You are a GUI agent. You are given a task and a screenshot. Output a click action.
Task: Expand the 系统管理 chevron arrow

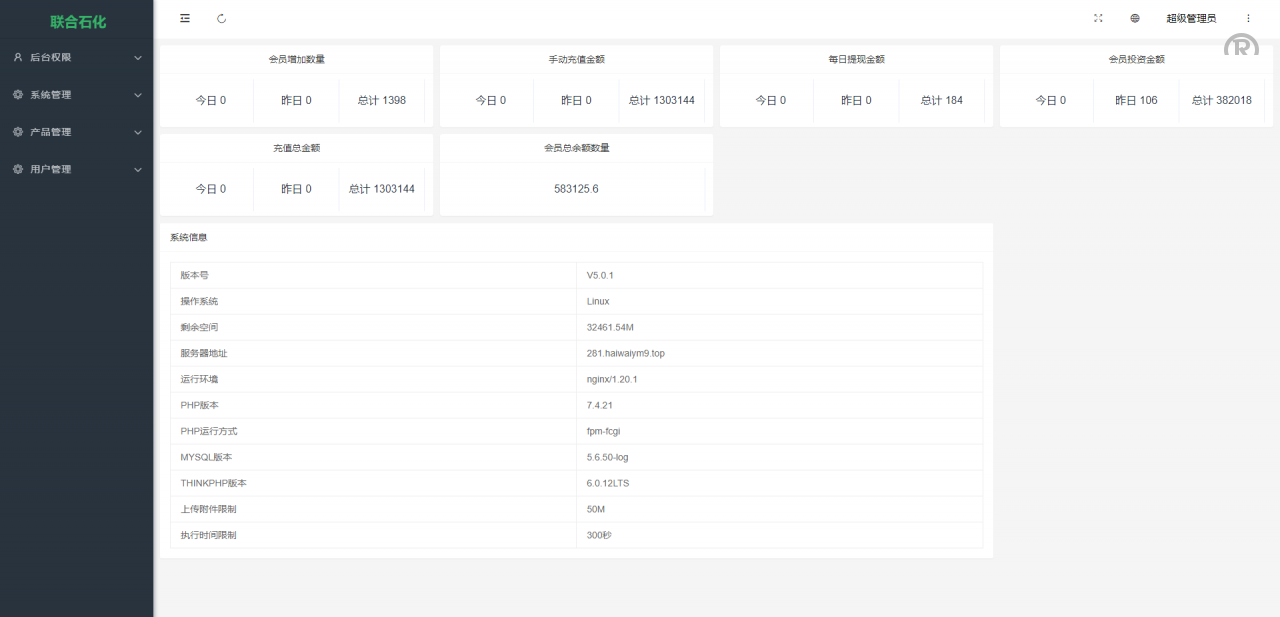pyautogui.click(x=138, y=95)
